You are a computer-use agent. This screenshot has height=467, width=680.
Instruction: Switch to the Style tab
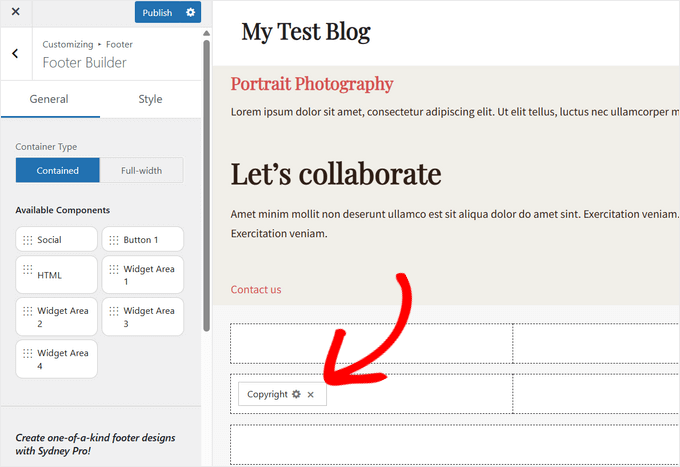pos(150,99)
